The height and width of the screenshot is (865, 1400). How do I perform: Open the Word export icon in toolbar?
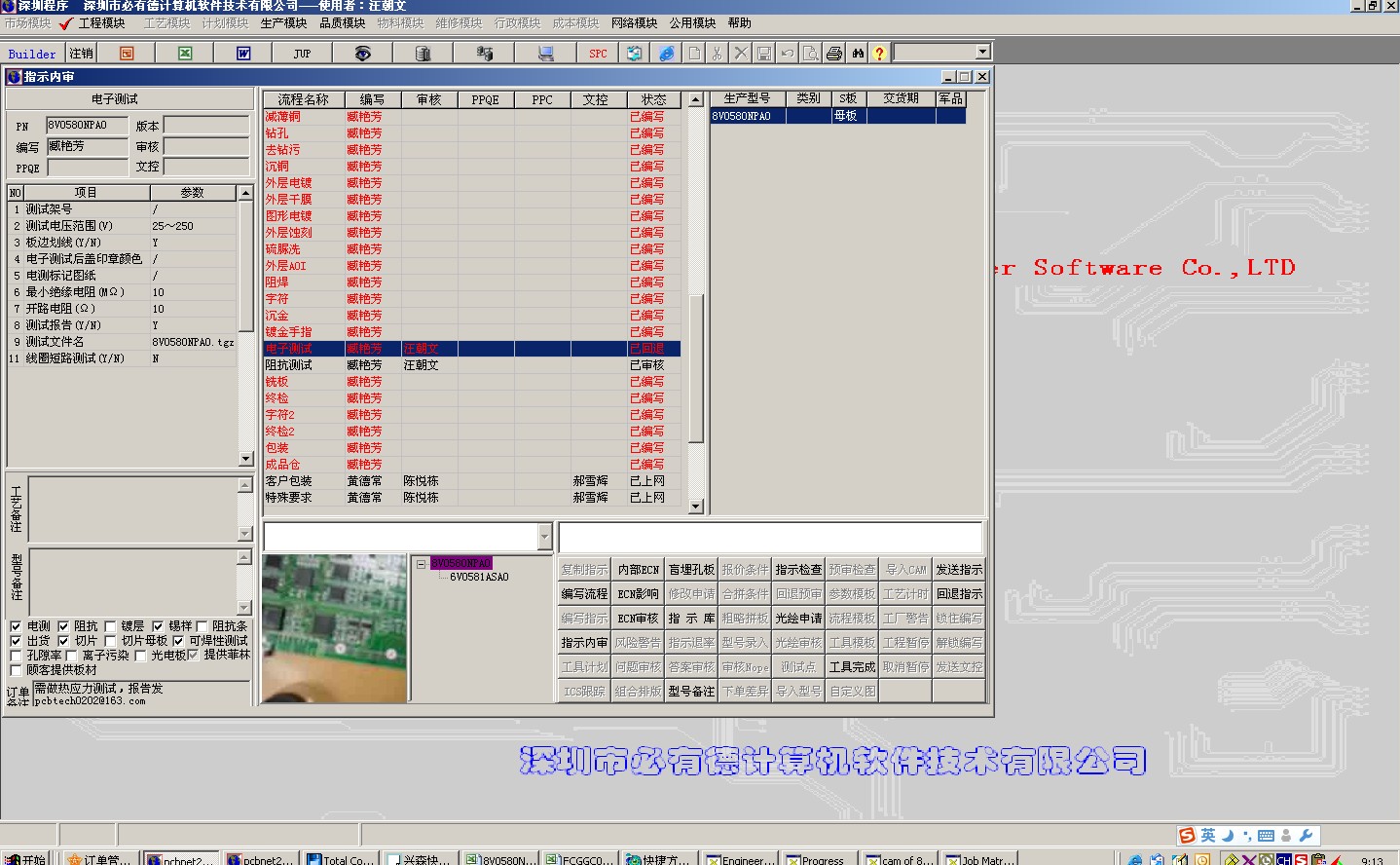pos(243,54)
